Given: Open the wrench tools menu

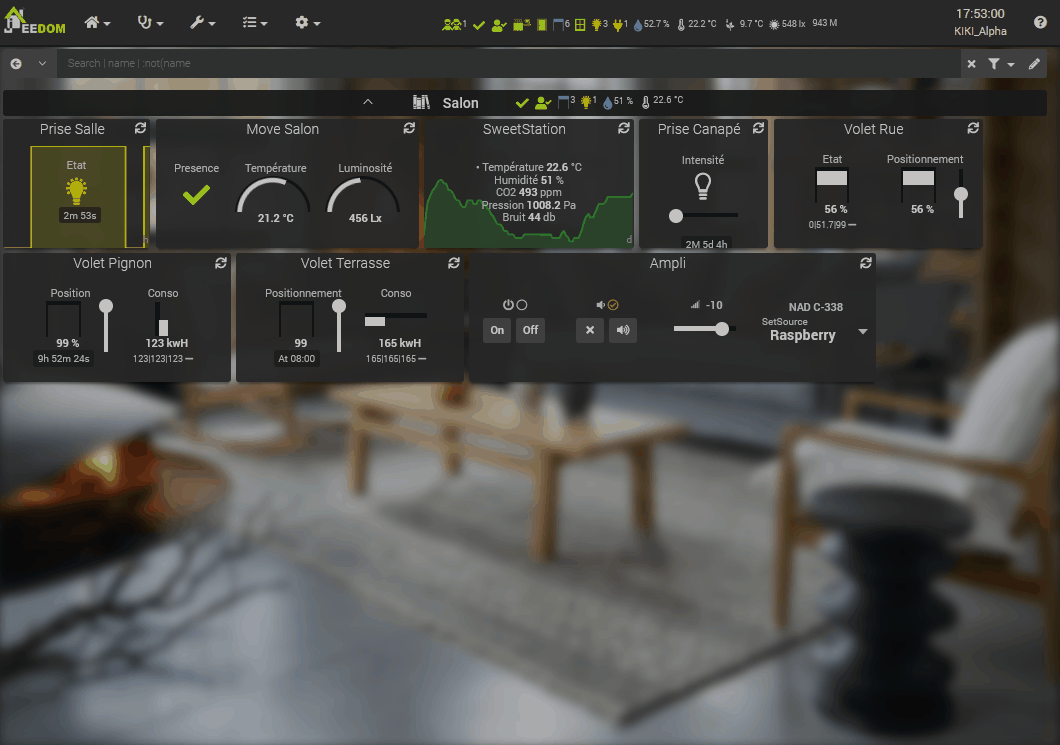Looking at the screenshot, I should 203,22.
